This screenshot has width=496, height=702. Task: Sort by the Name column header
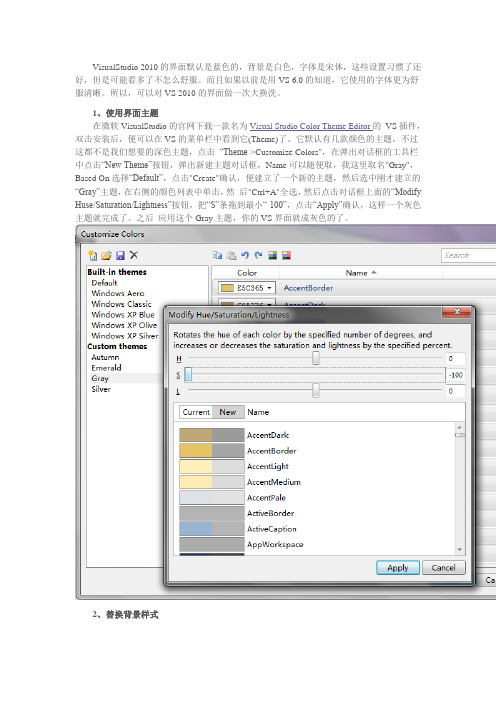click(x=360, y=273)
